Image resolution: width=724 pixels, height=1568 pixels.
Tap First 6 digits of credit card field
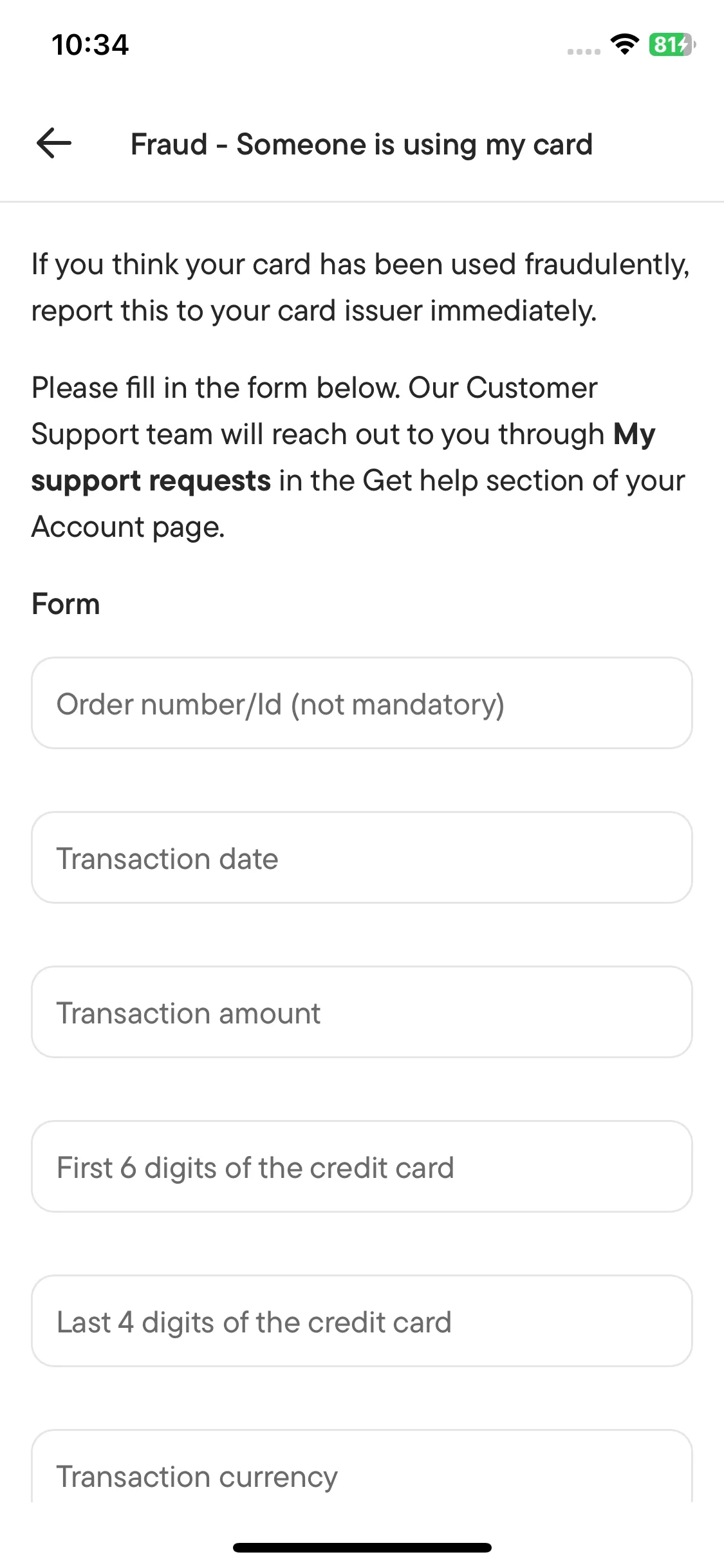click(x=362, y=1166)
